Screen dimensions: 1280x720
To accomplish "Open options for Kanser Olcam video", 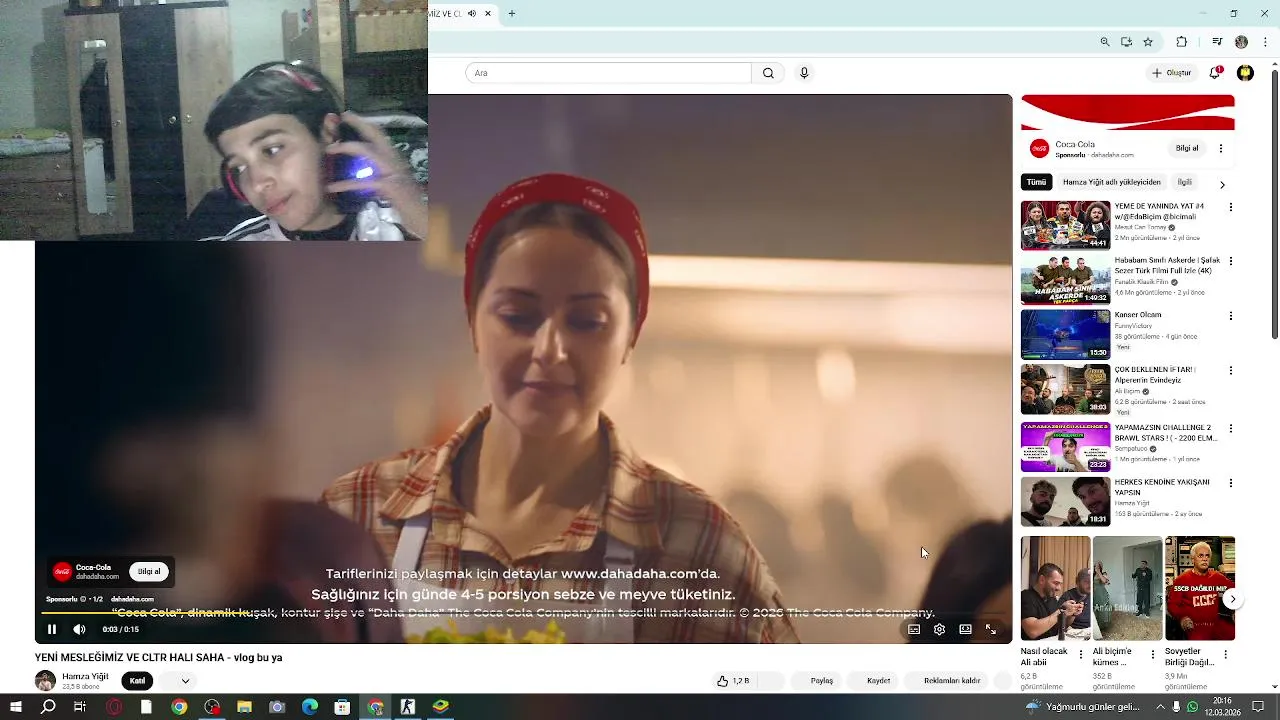I will point(1230,316).
